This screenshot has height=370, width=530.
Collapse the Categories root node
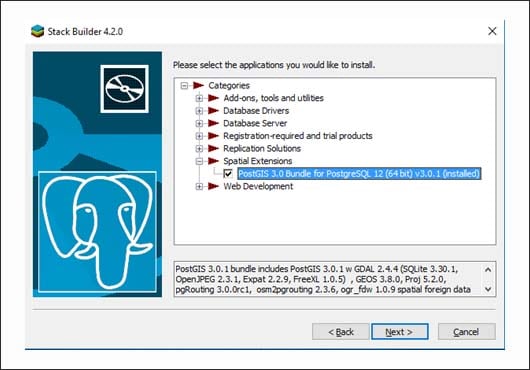point(184,85)
